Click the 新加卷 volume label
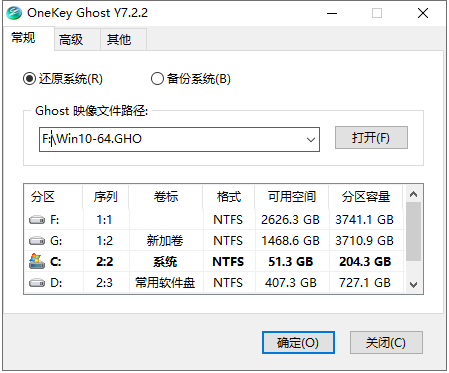Screen dimensions: 449x373 pos(165,241)
